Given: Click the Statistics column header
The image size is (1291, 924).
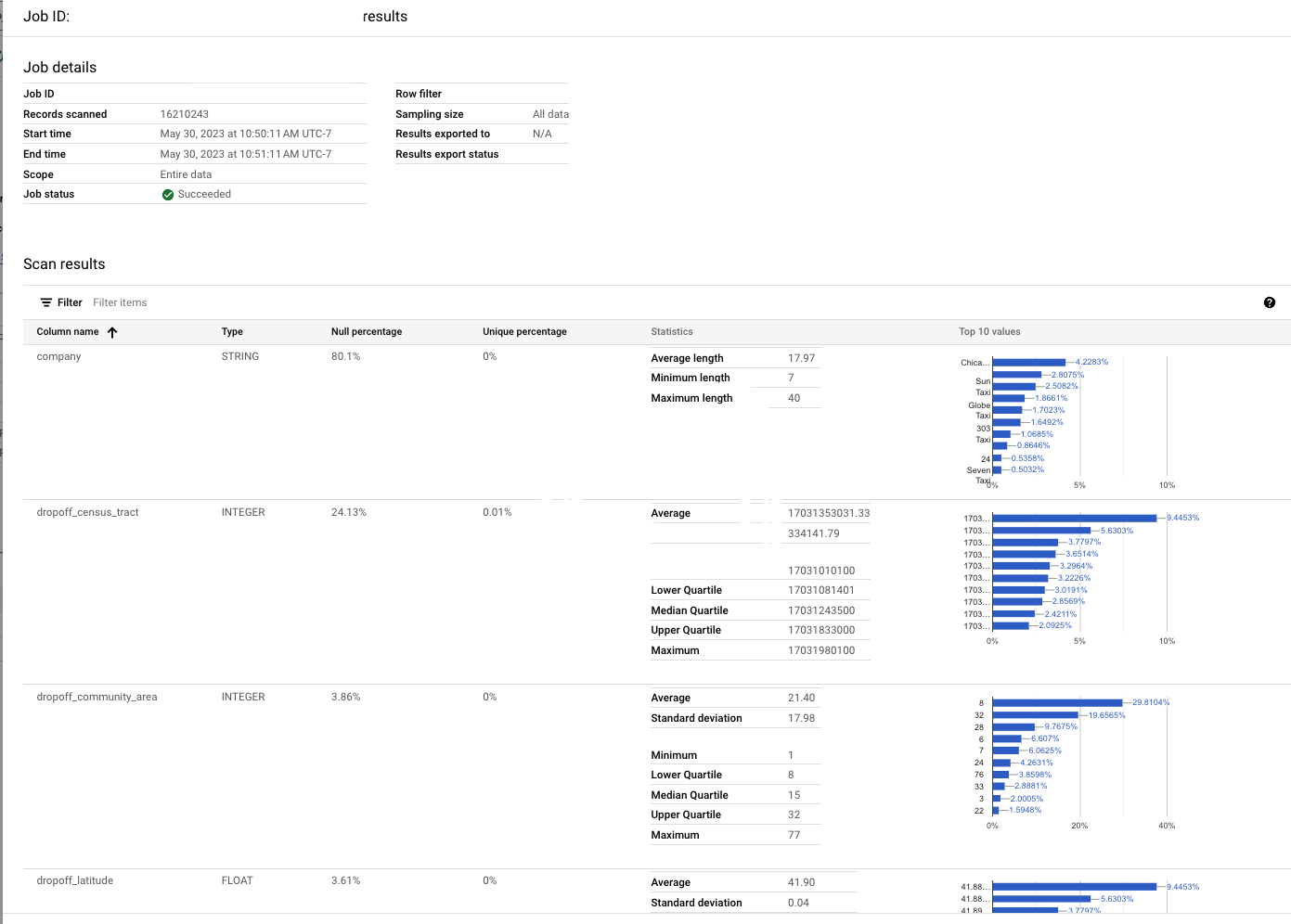Looking at the screenshot, I should point(672,332).
